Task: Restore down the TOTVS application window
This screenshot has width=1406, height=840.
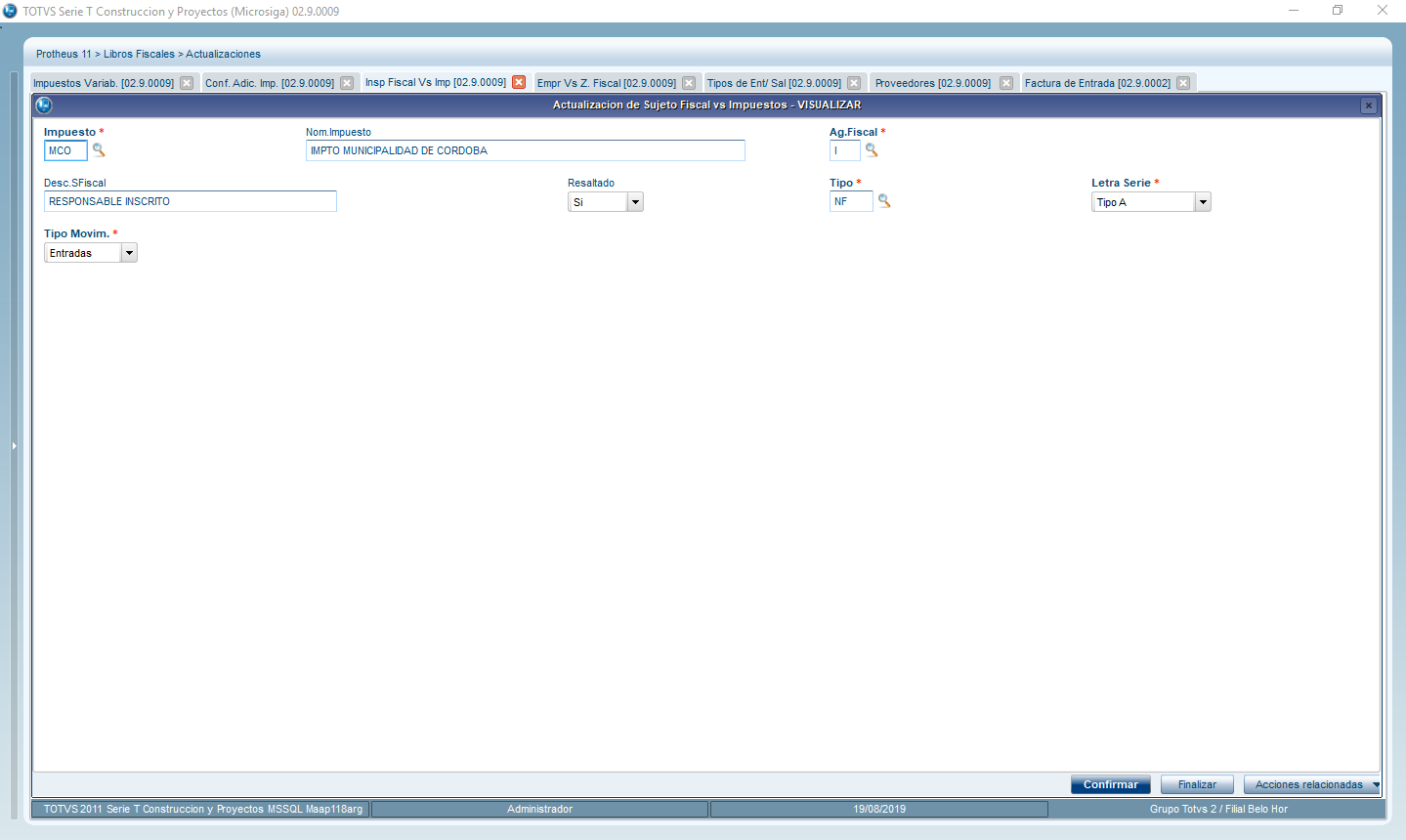Action: (x=1338, y=11)
